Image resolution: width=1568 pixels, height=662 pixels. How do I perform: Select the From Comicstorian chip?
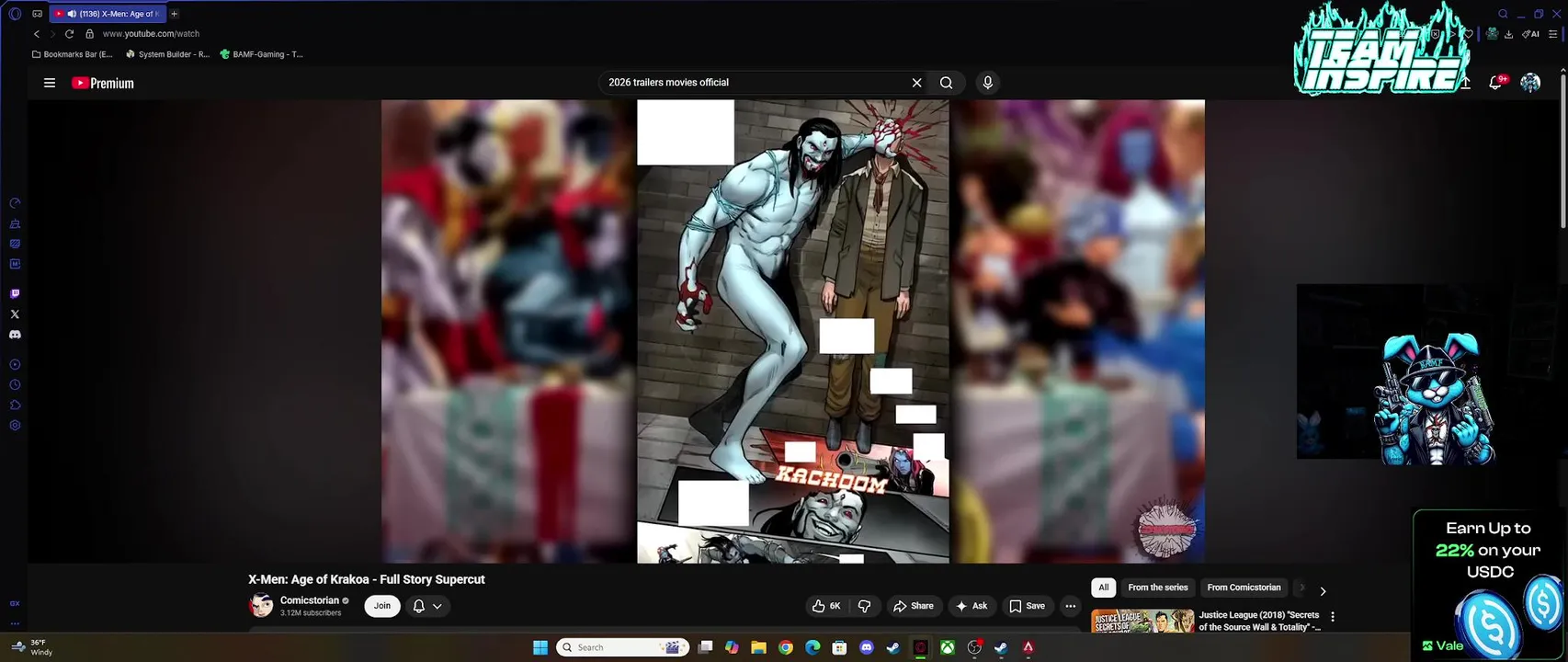coord(1244,588)
